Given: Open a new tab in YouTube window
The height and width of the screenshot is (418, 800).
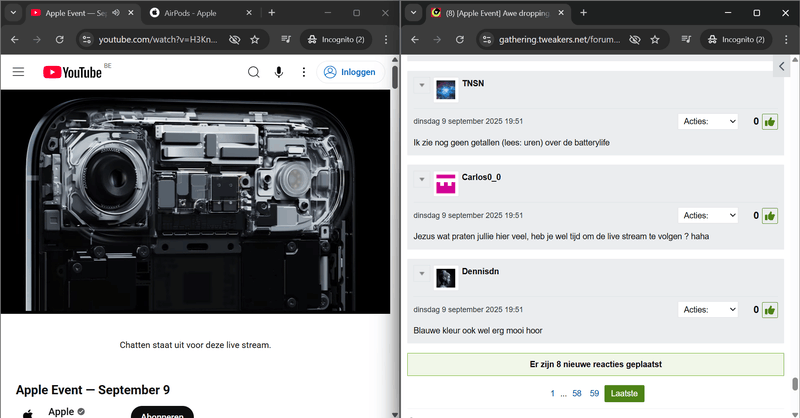Looking at the screenshot, I should point(272,13).
